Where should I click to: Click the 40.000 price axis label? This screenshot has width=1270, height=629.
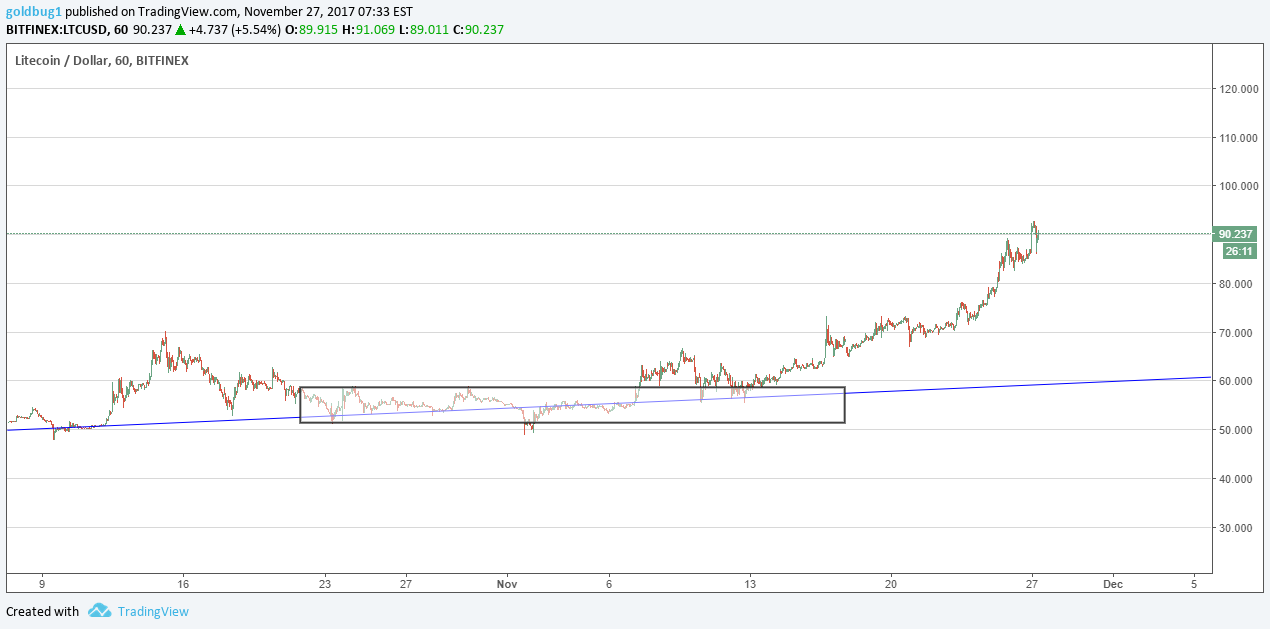pos(1236,479)
